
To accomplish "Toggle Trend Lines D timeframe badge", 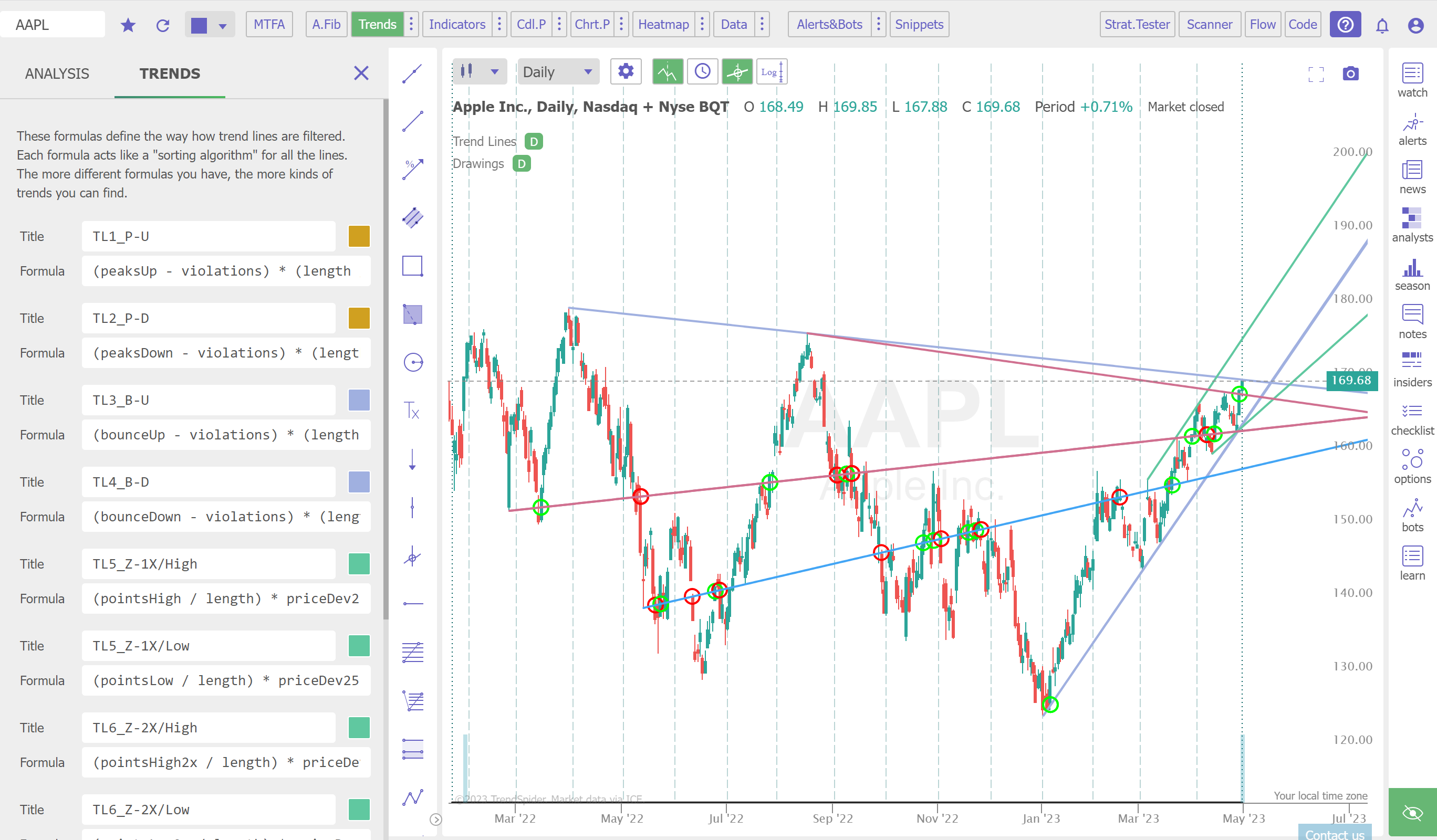I will point(533,141).
